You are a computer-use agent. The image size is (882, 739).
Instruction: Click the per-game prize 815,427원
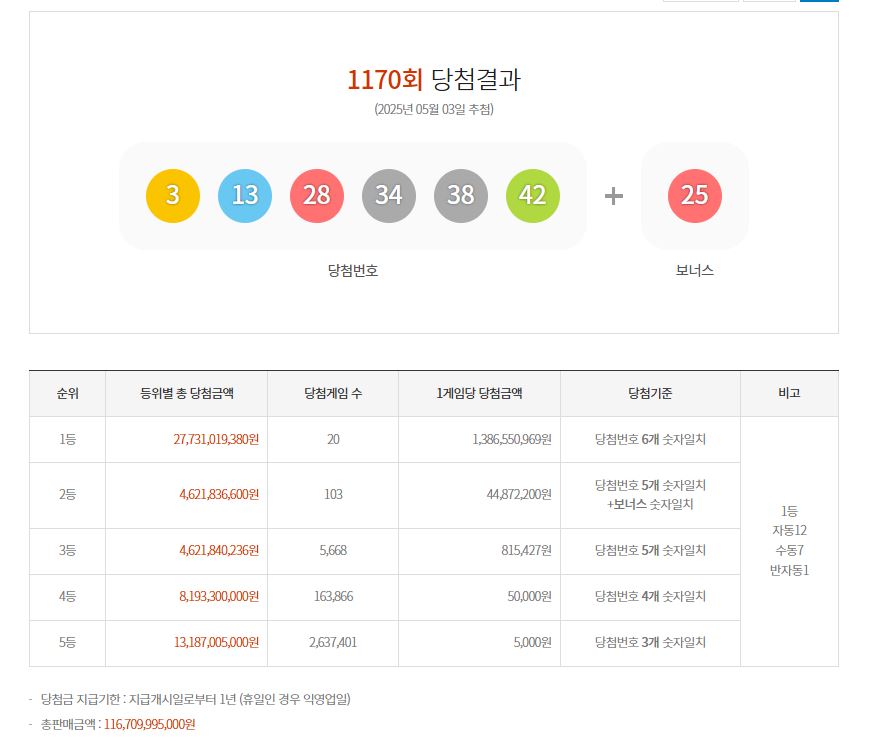pyautogui.click(x=526, y=550)
